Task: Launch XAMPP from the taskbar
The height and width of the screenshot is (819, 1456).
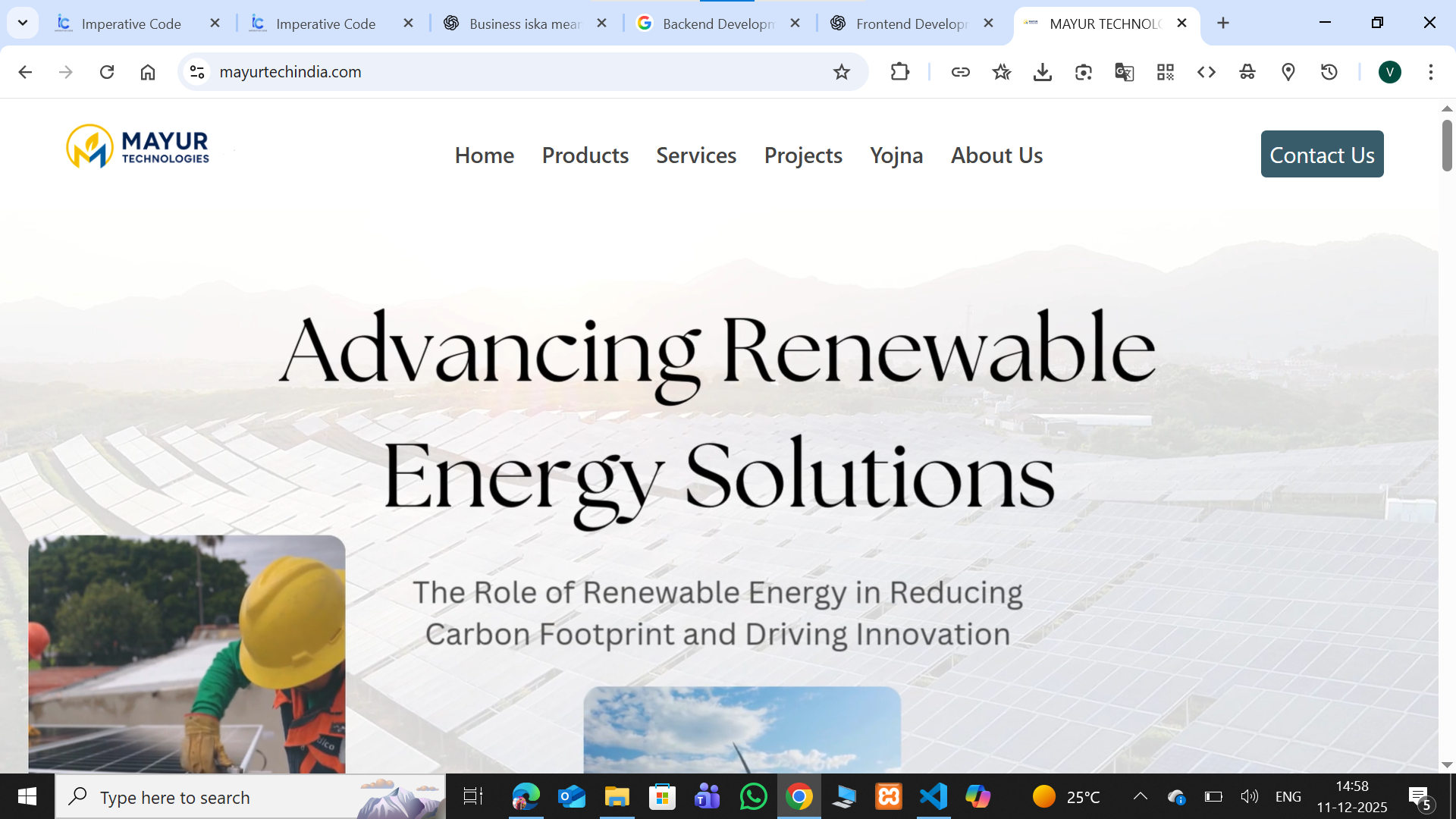Action: (888, 796)
